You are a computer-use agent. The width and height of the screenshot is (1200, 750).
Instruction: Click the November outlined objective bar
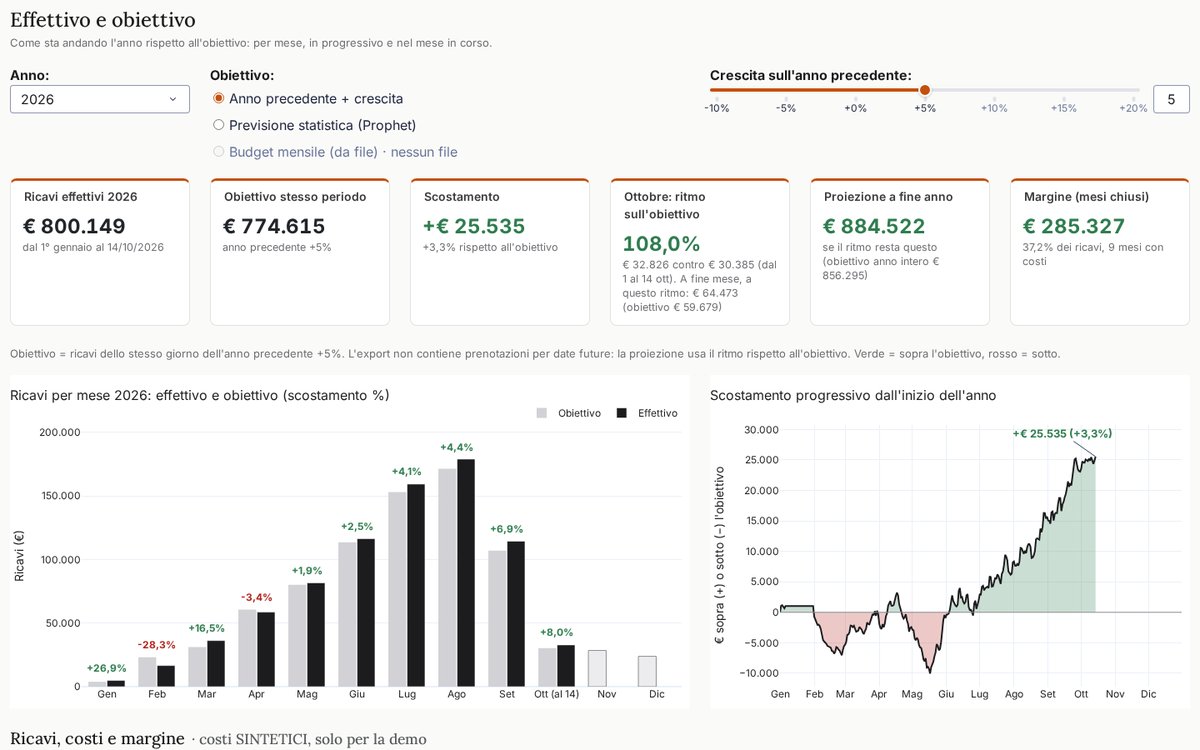(597, 669)
